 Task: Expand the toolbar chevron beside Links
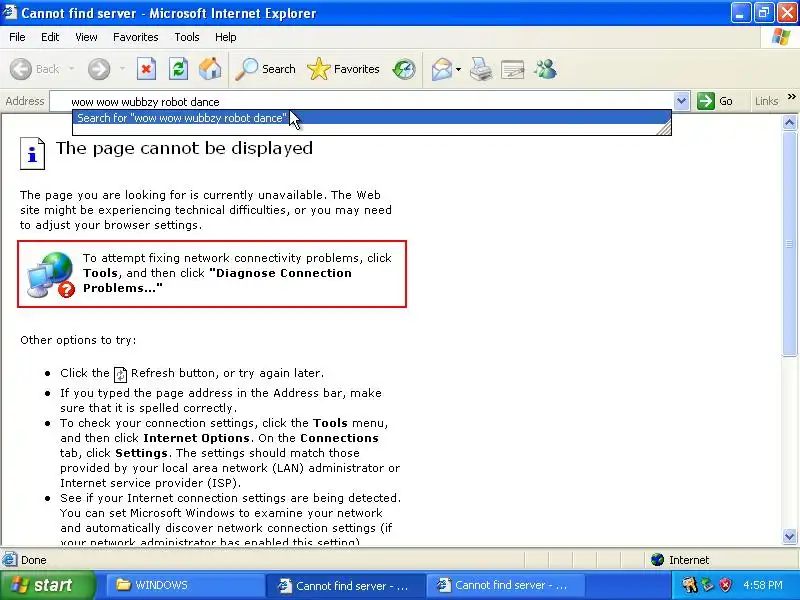pos(791,96)
